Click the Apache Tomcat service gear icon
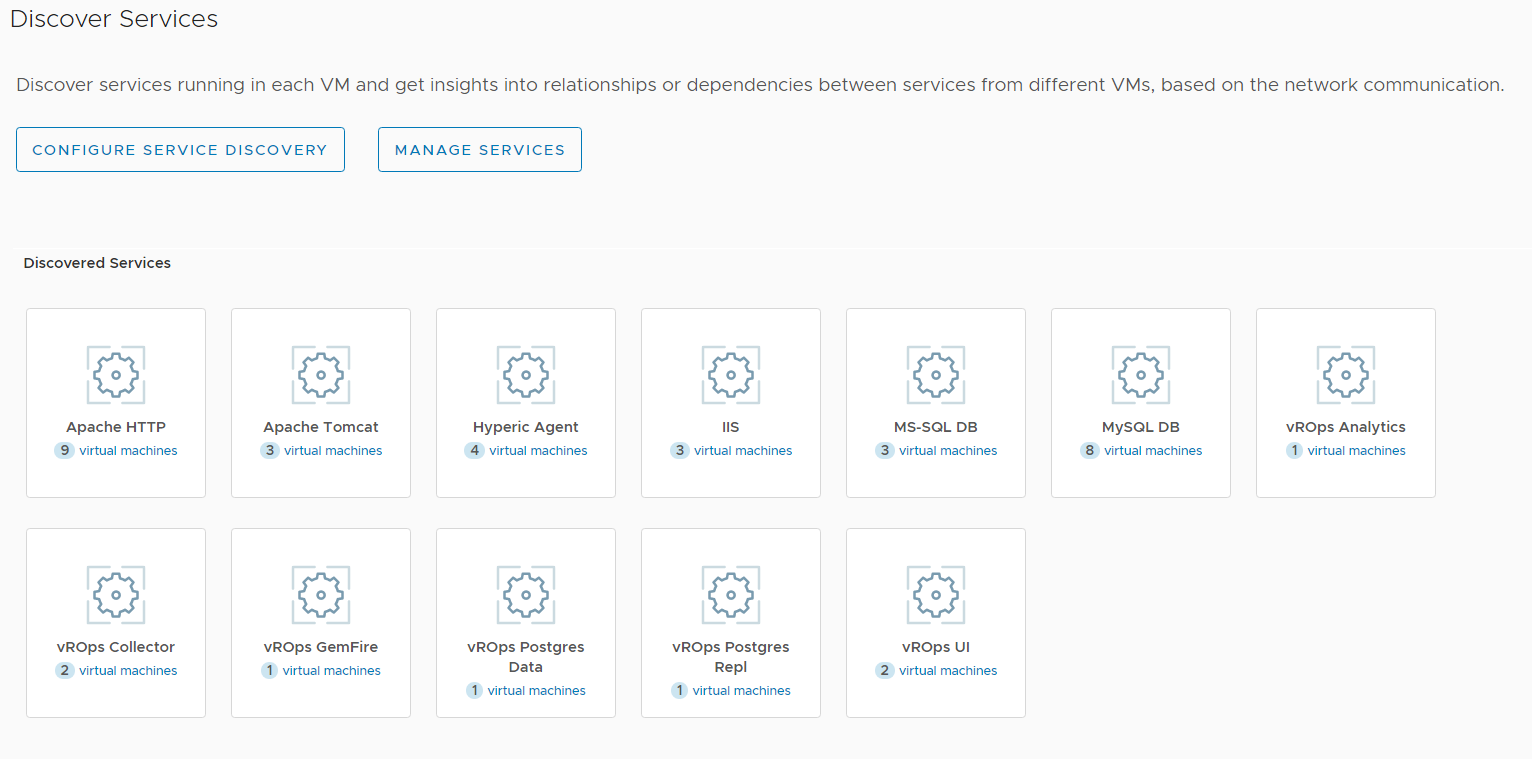 click(x=321, y=375)
